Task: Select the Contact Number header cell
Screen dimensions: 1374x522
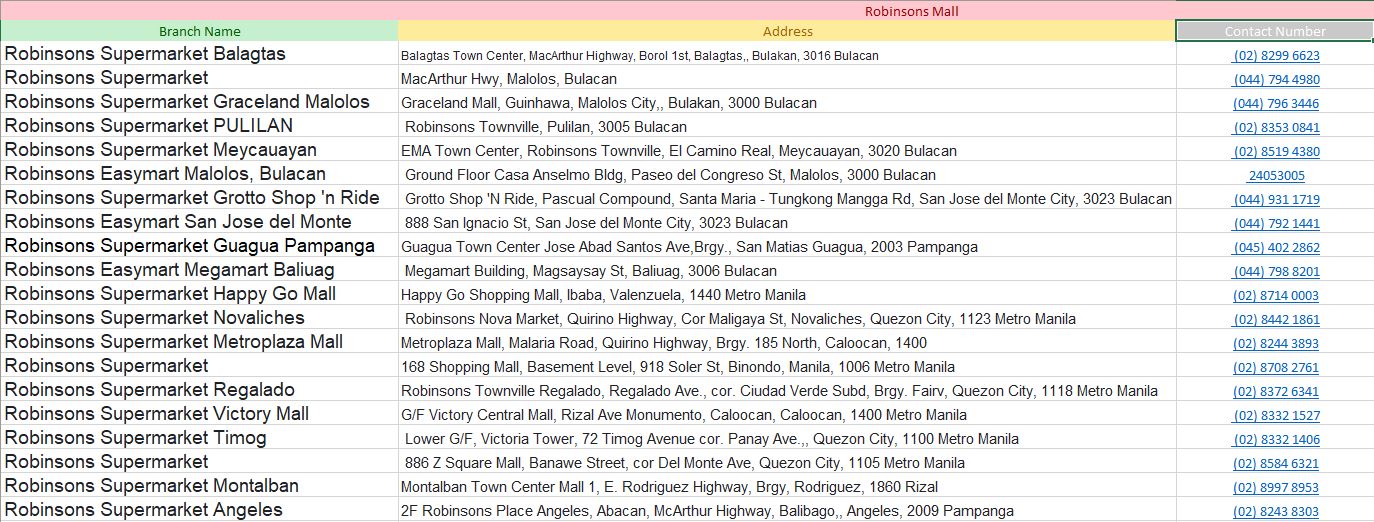Action: click(x=1275, y=31)
